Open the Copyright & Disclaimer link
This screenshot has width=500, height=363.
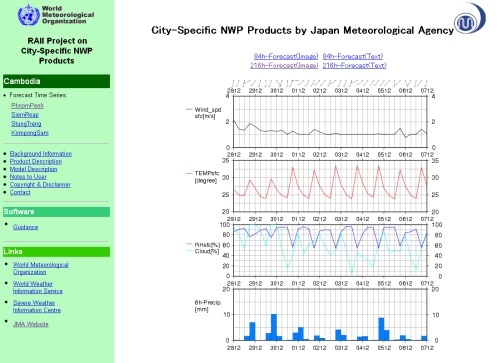[40, 184]
